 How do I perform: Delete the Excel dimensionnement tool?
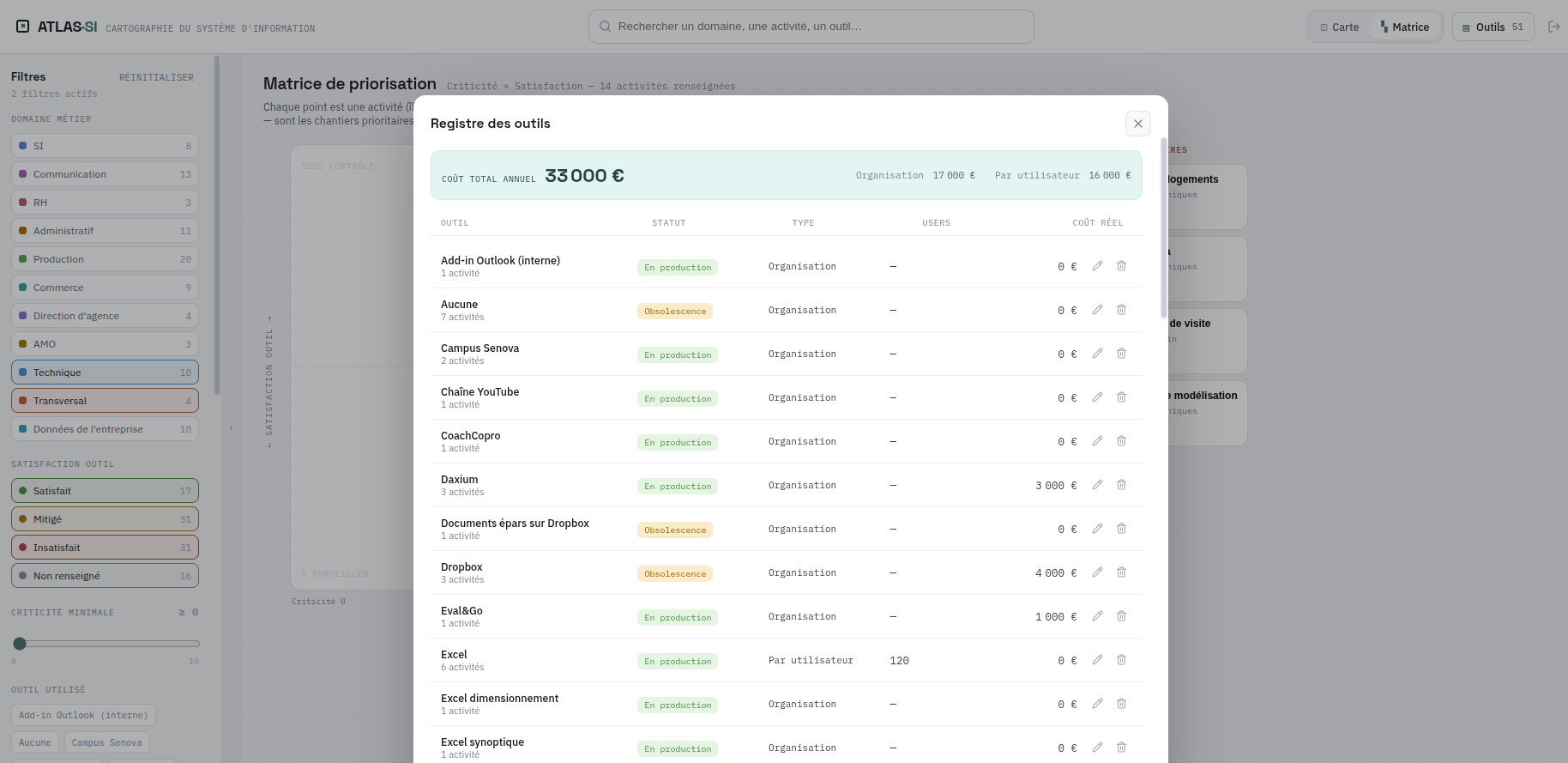[x=1121, y=704]
